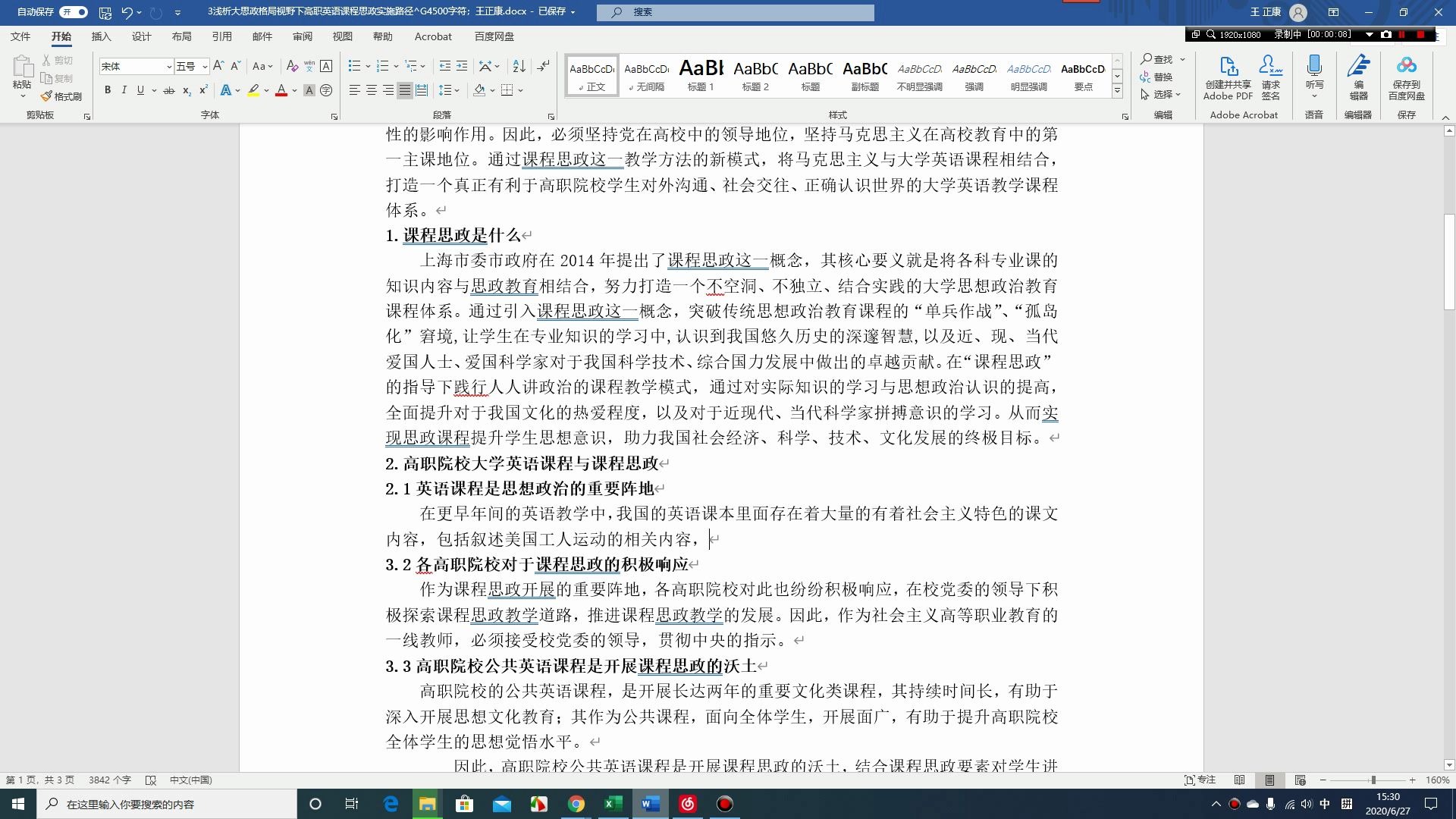This screenshot has height=819, width=1456.
Task: Click the Increase Font Size icon
Action: (218, 66)
